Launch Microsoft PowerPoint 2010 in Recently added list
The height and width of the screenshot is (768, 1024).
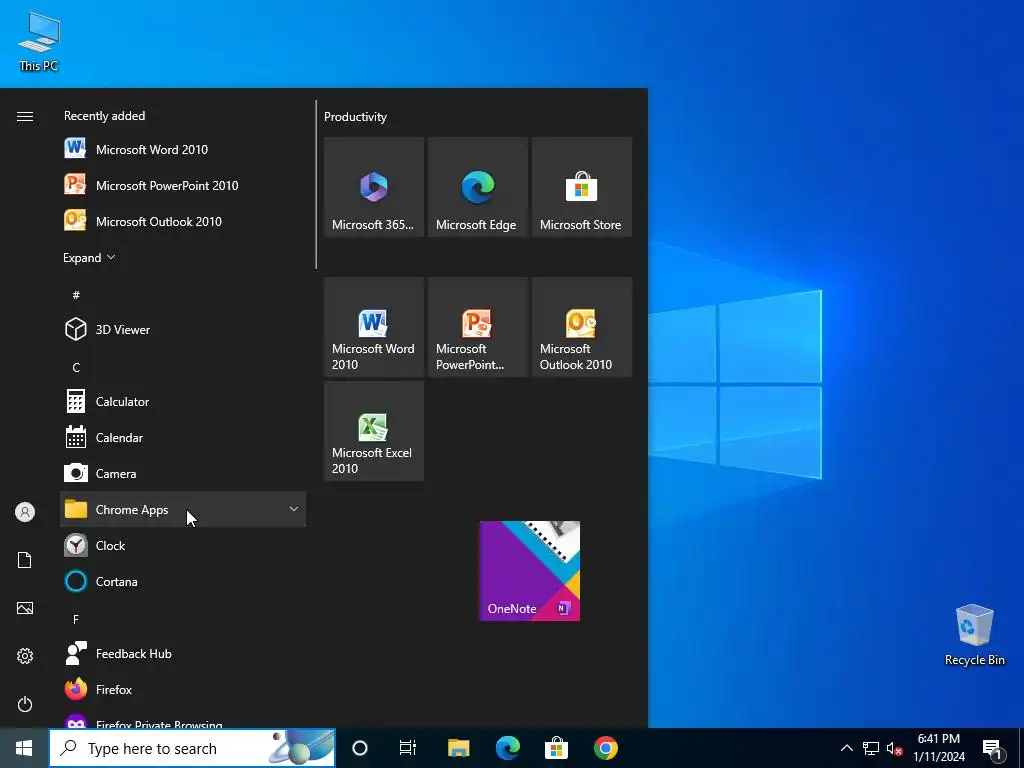pos(183,185)
